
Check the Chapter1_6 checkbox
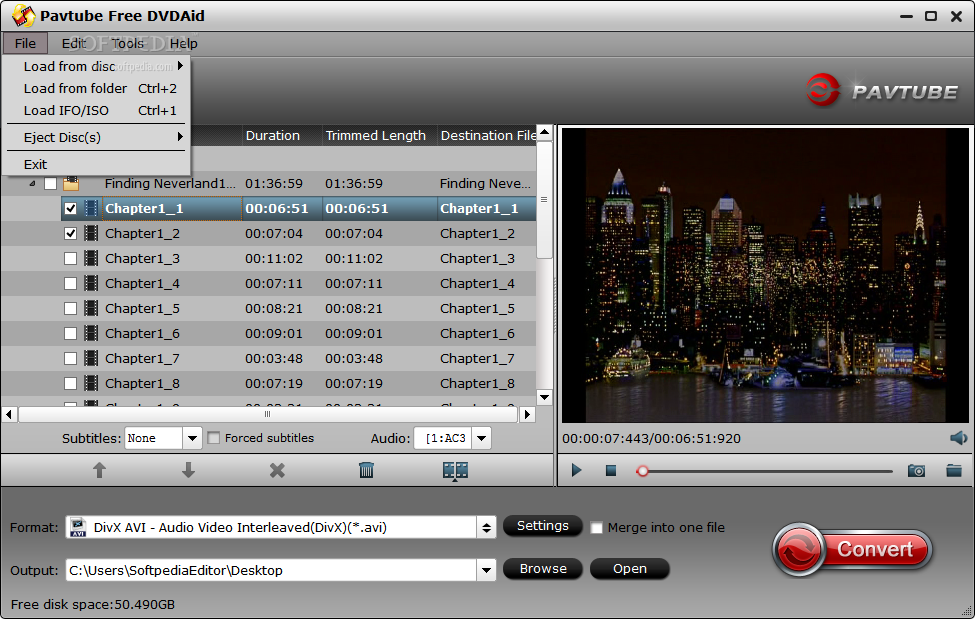(x=71, y=333)
